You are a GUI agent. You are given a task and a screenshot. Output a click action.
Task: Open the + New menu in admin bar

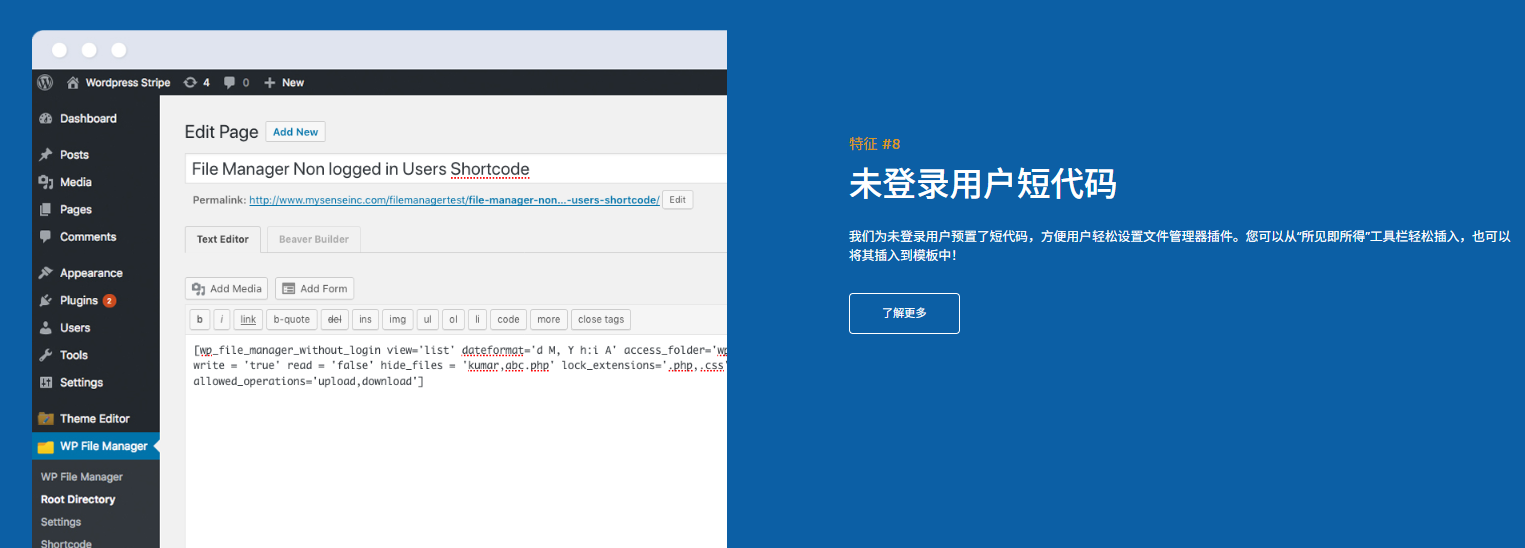(x=284, y=82)
